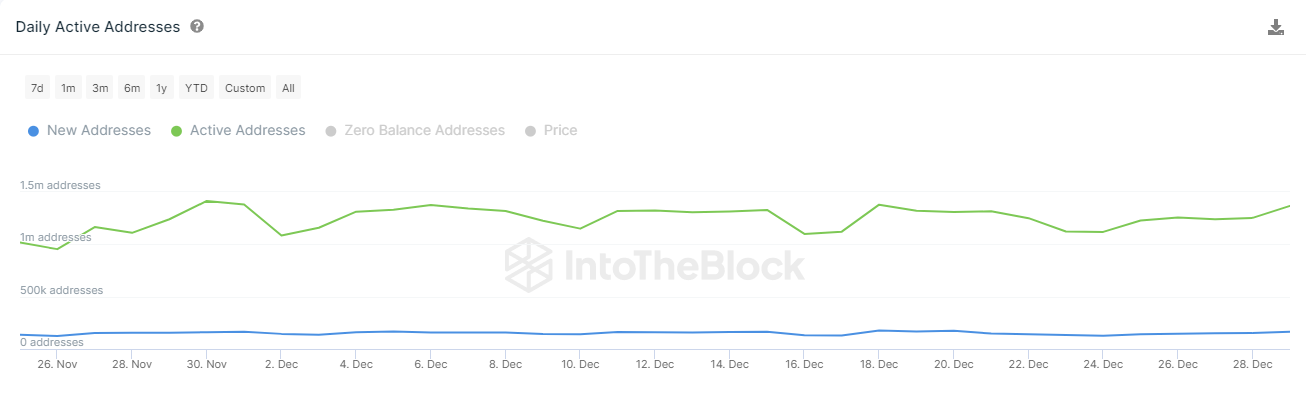Select the 1m time range

[x=68, y=88]
